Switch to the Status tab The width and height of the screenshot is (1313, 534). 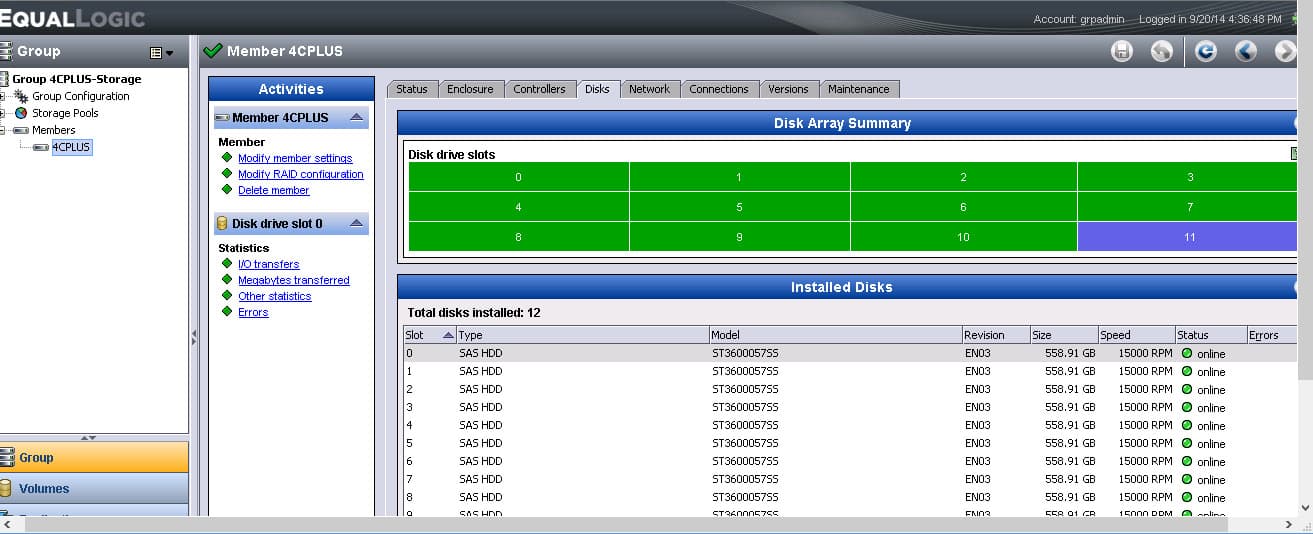pos(411,89)
